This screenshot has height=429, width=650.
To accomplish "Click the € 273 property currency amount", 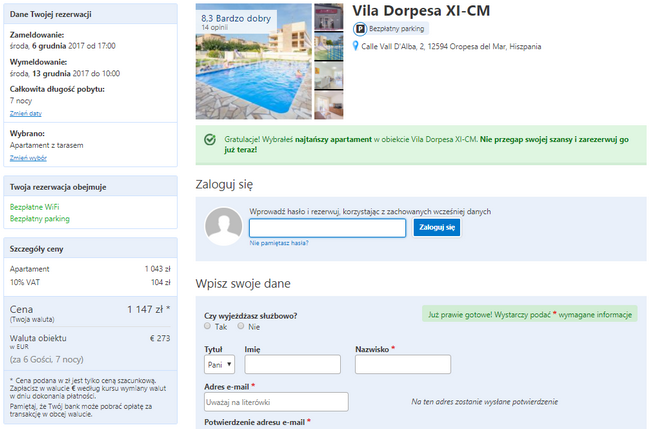I will coord(160,338).
